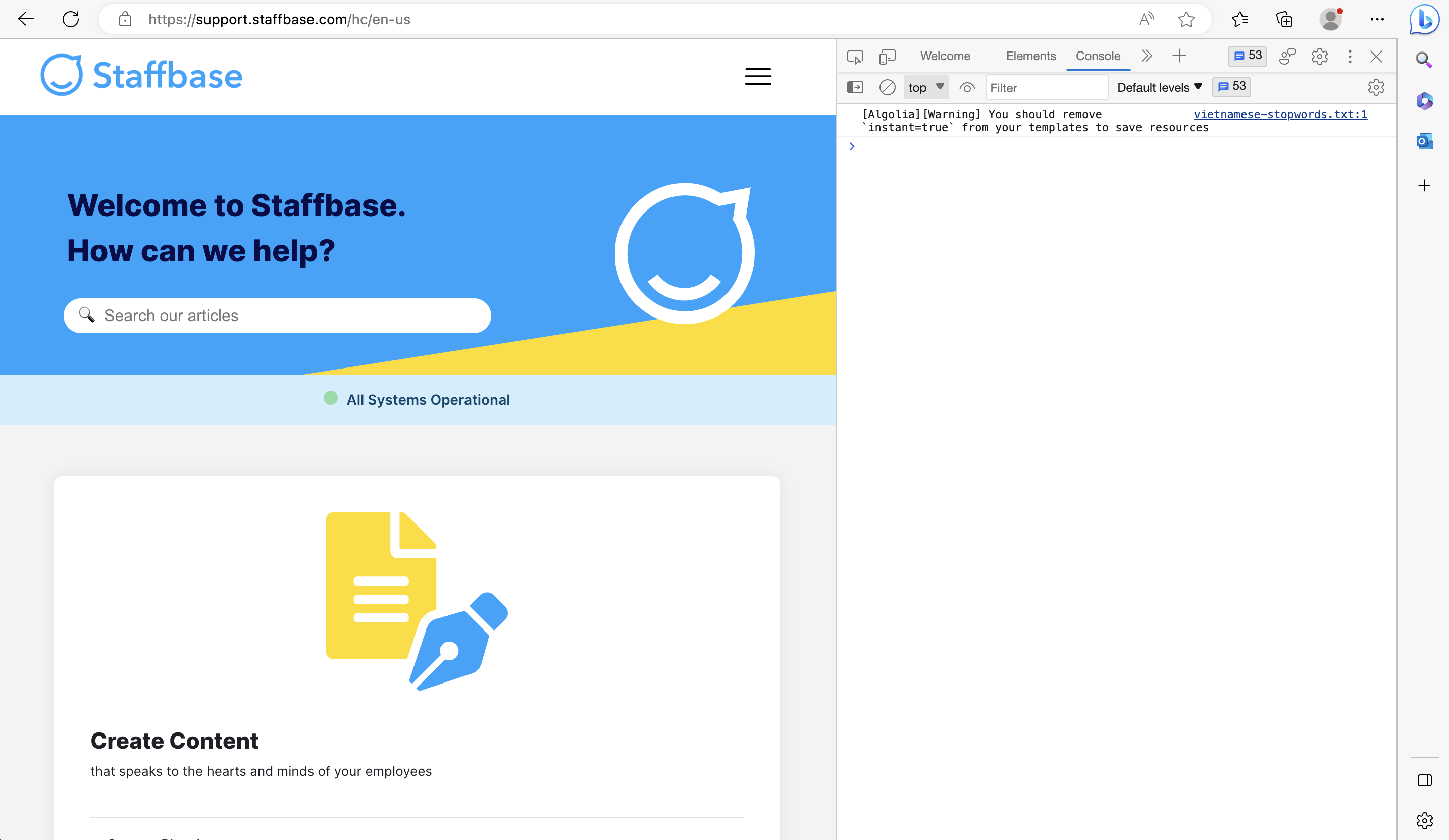Open the top JavaScript context dropdown
This screenshot has width=1449, height=840.
point(926,87)
